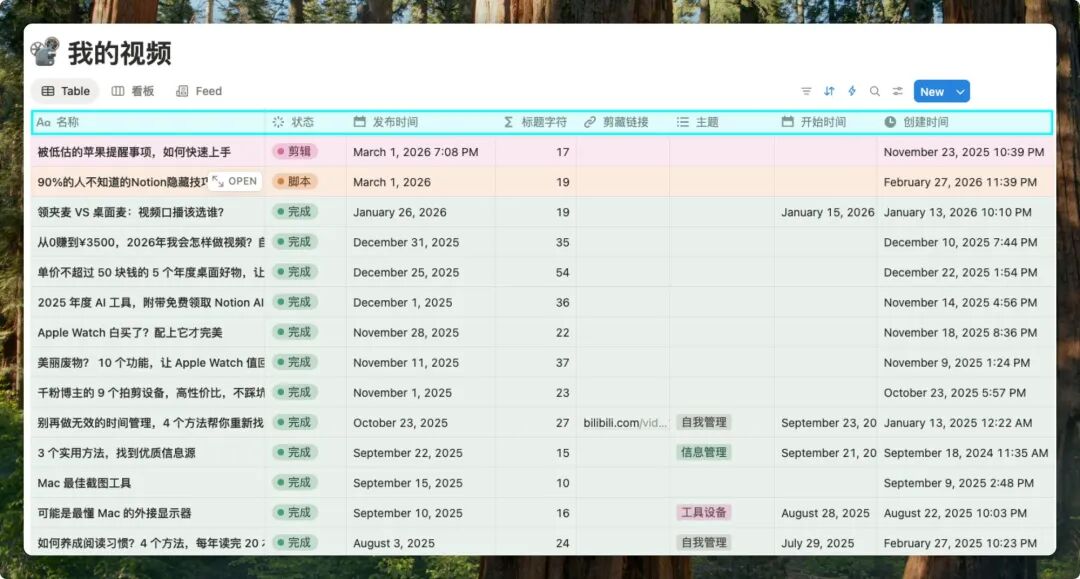Open the 创建时间 column header menu
This screenshot has width=1080, height=579.
click(964, 122)
